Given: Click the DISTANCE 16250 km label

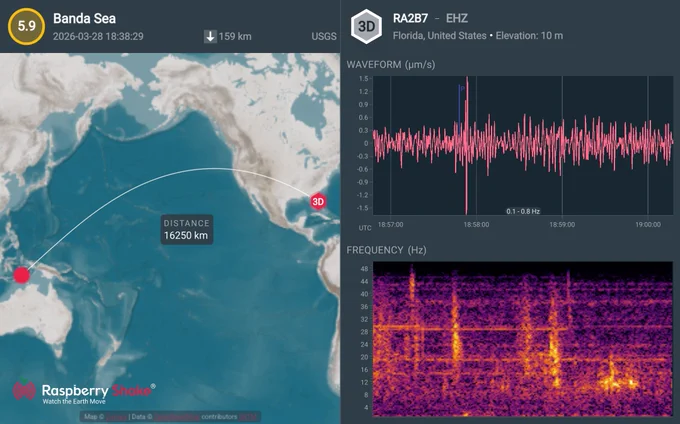Looking at the screenshot, I should click(x=186, y=230).
